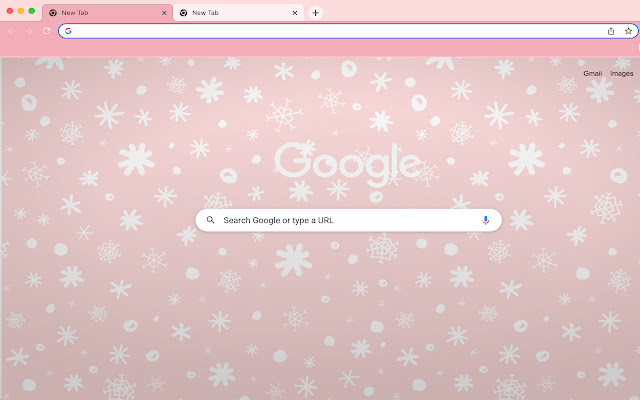Click the magnifier icon in the search box
This screenshot has width=640, height=400.
[x=211, y=220]
